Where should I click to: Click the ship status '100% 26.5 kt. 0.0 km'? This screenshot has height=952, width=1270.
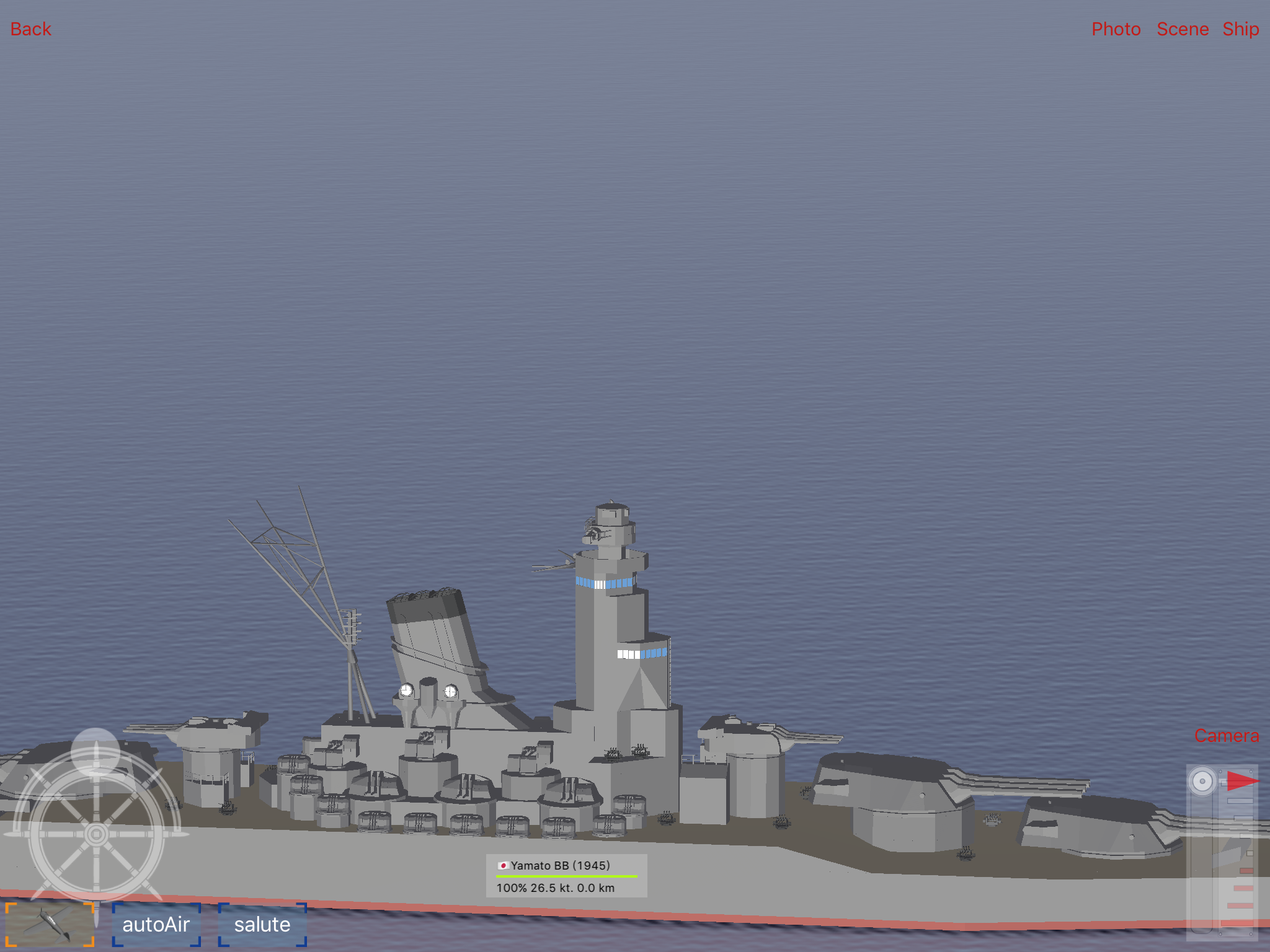(x=556, y=888)
